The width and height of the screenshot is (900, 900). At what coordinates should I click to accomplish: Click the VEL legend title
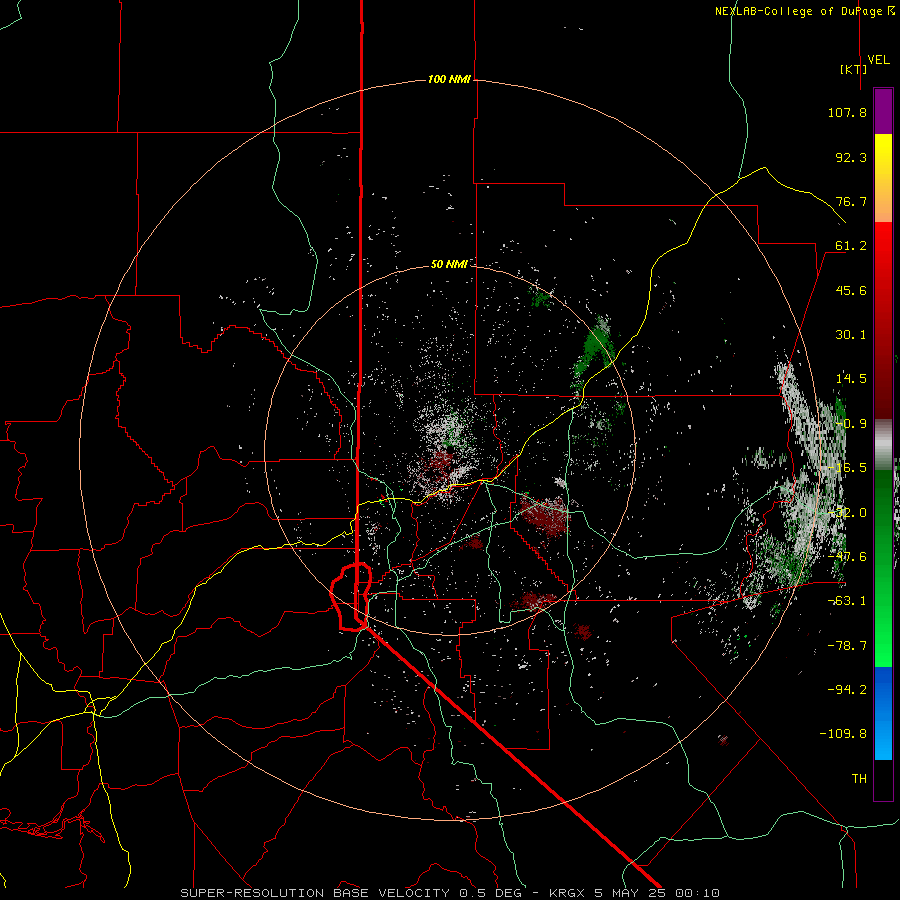(878, 60)
